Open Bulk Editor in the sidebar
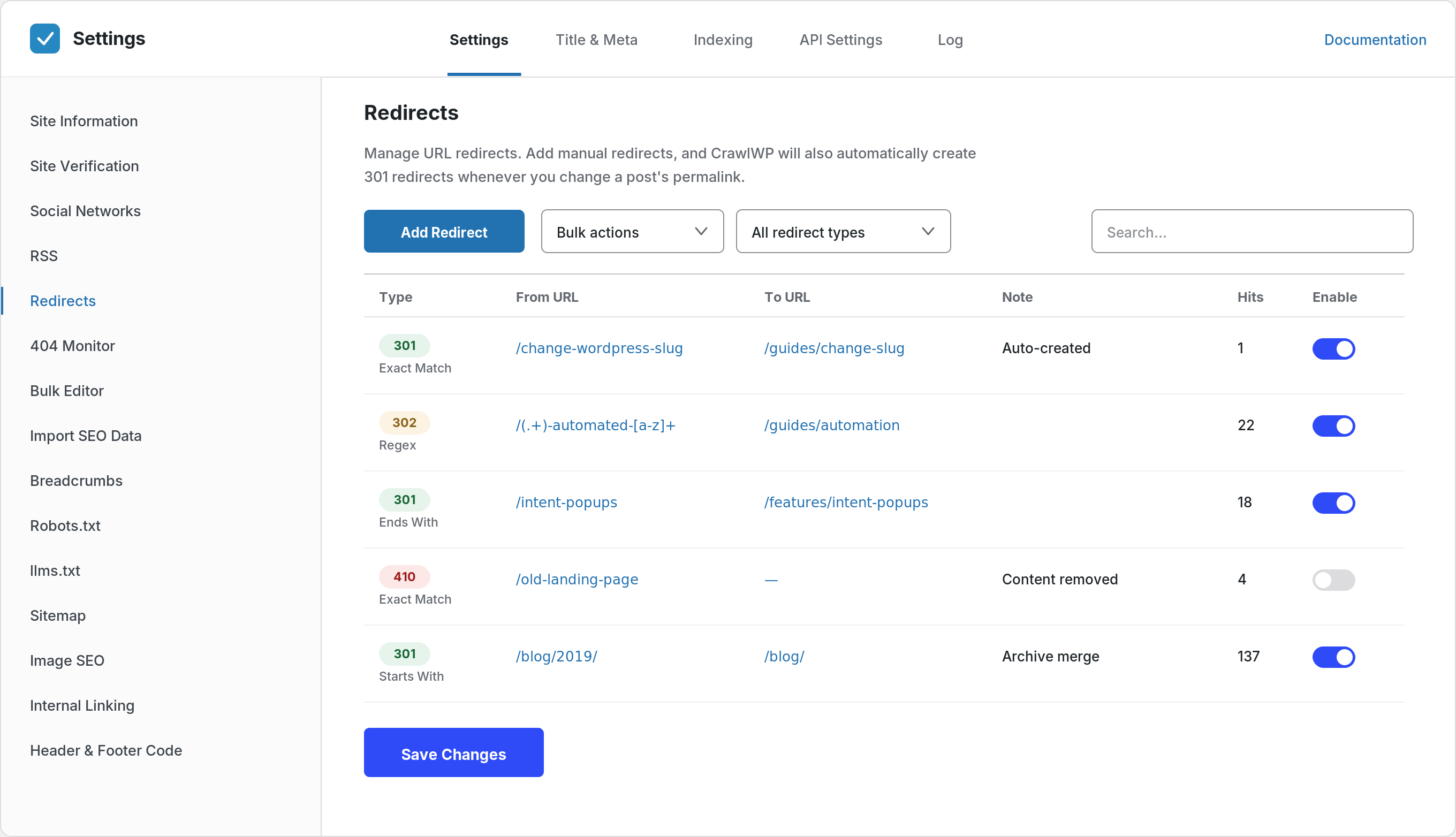Image resolution: width=1456 pixels, height=837 pixels. (x=67, y=391)
